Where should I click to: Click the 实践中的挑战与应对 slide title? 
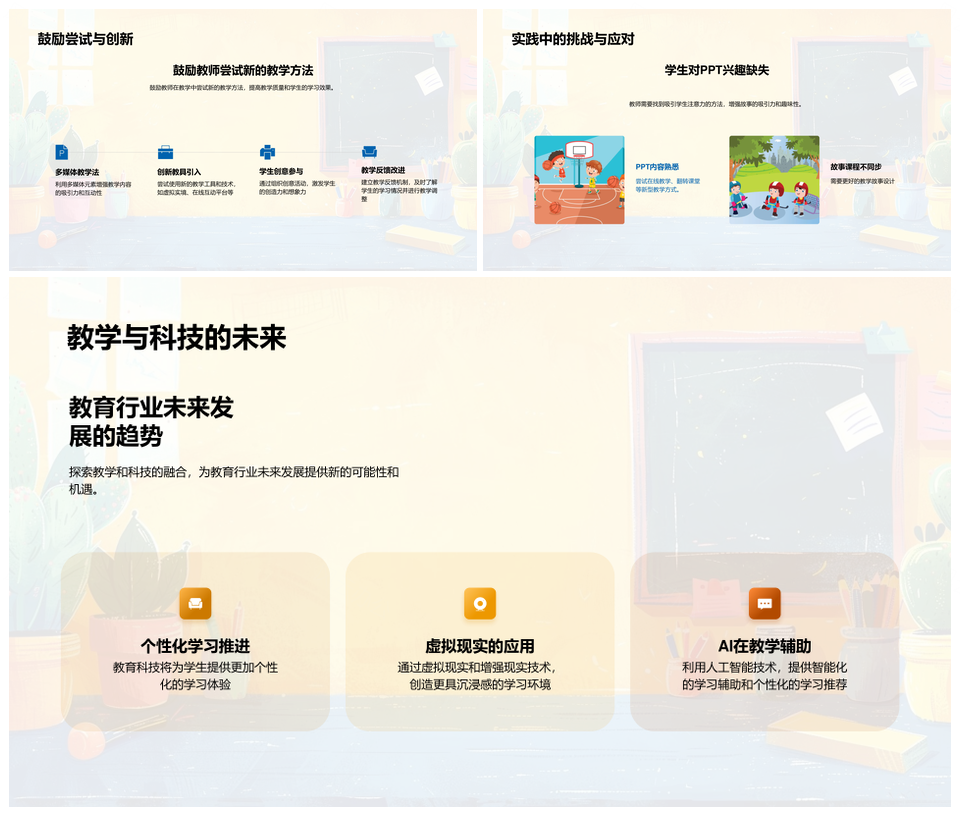(x=573, y=39)
